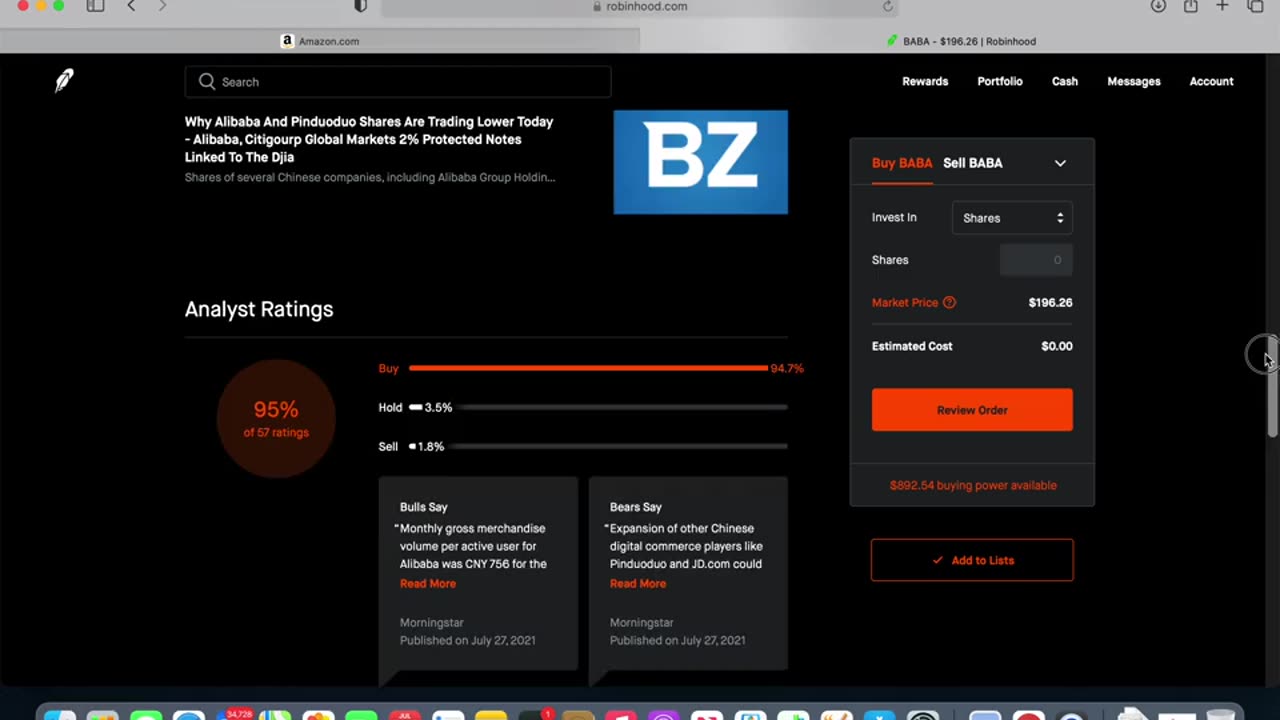Screen dimensions: 1280x720
Task: Toggle the Safari sidebar icon
Action: coord(95,6)
